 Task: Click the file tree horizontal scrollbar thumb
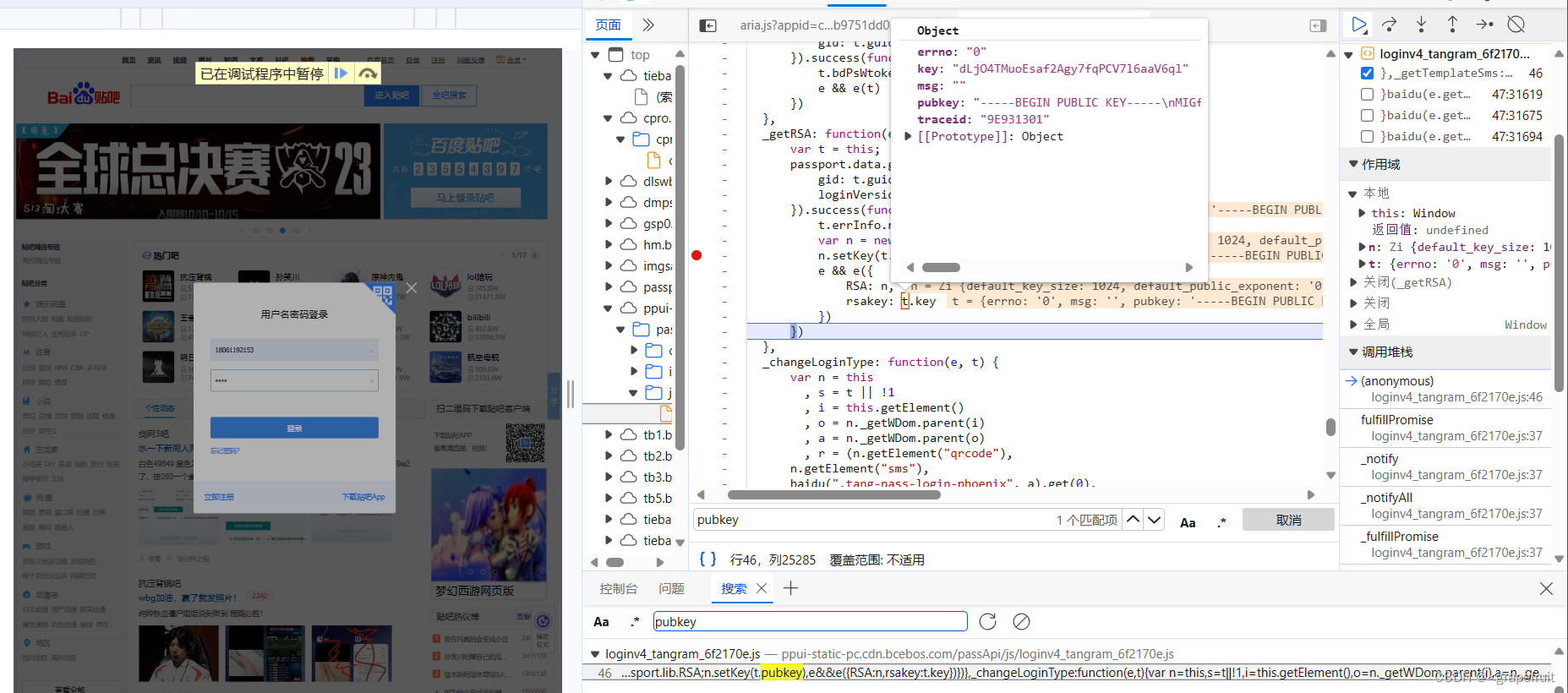point(615,562)
